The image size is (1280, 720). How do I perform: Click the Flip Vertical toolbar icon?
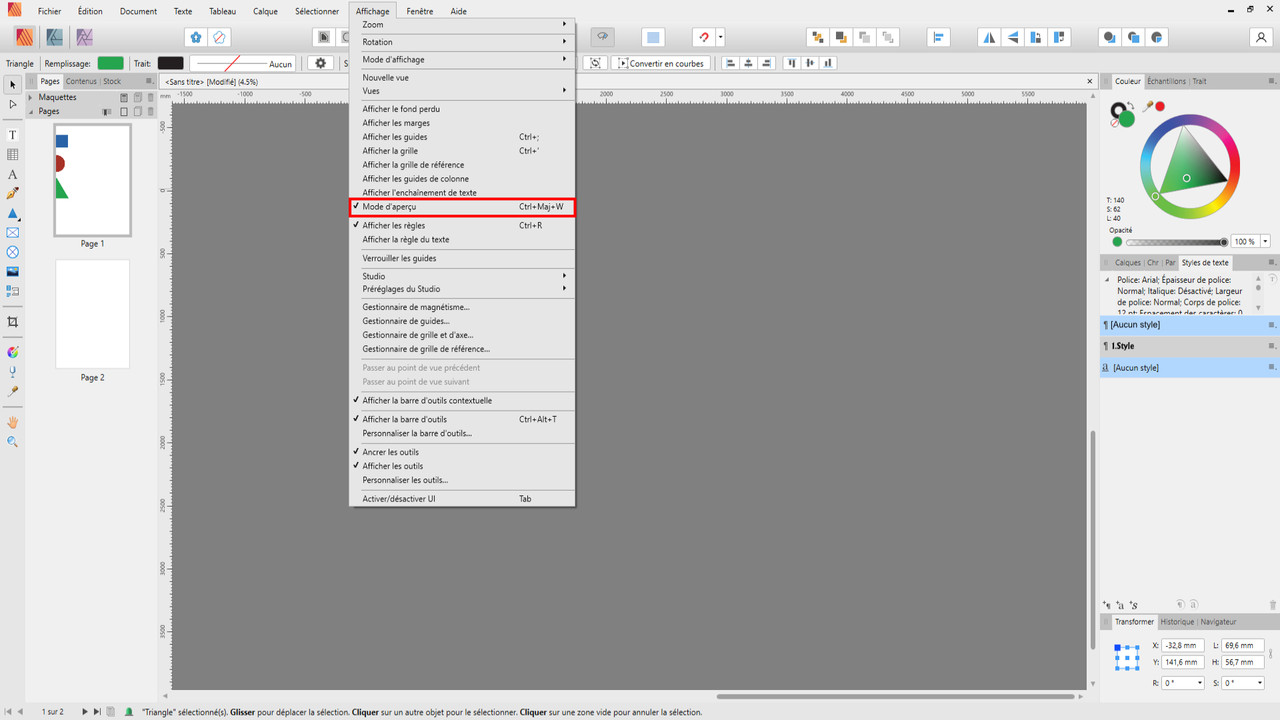[1013, 37]
